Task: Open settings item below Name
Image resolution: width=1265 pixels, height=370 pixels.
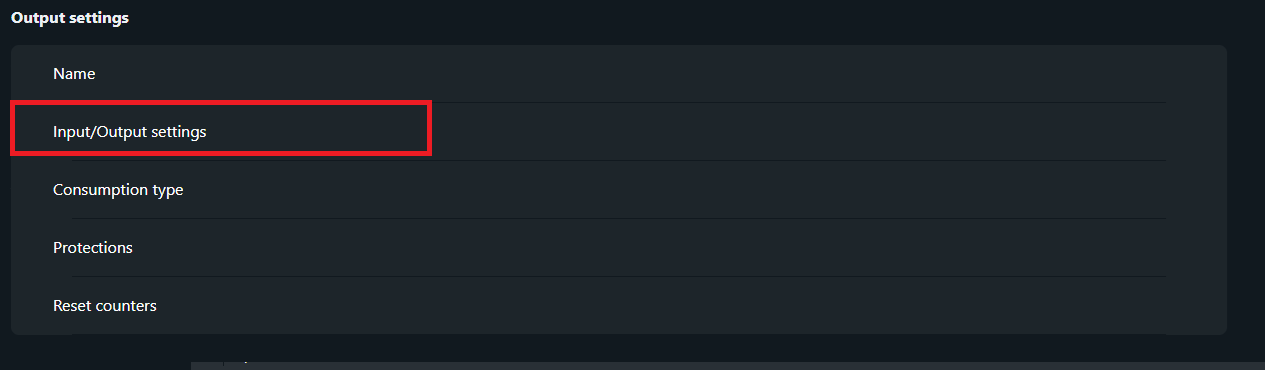Action: pos(618,132)
